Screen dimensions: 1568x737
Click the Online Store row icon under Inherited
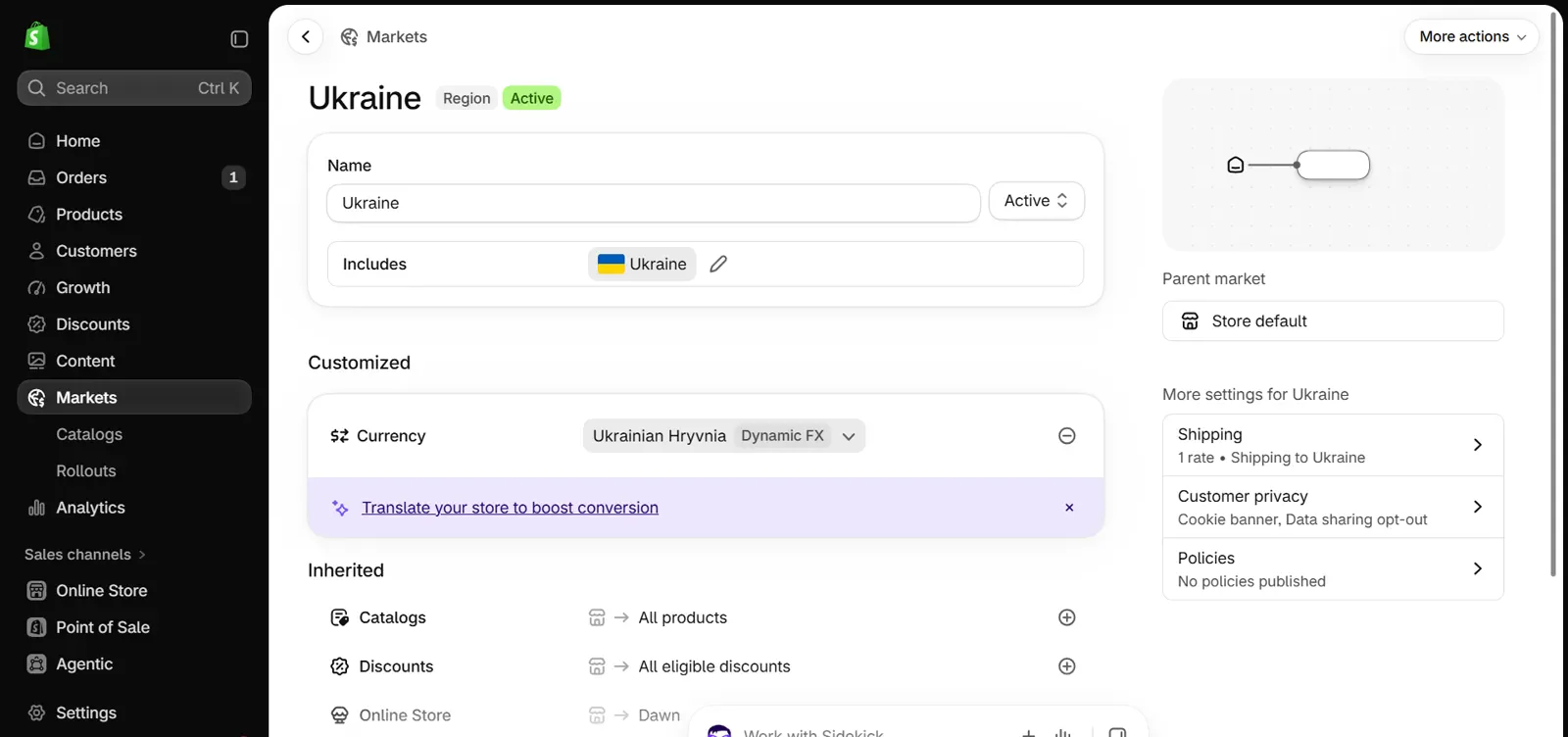339,715
